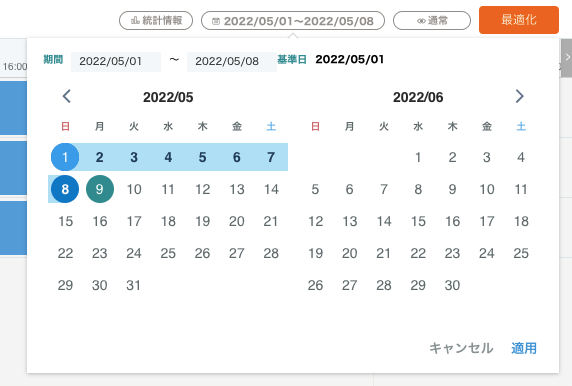Screen dimensions: 572x386
Task: Select June 4 in the 2022/06 calendar
Action: 521,157
